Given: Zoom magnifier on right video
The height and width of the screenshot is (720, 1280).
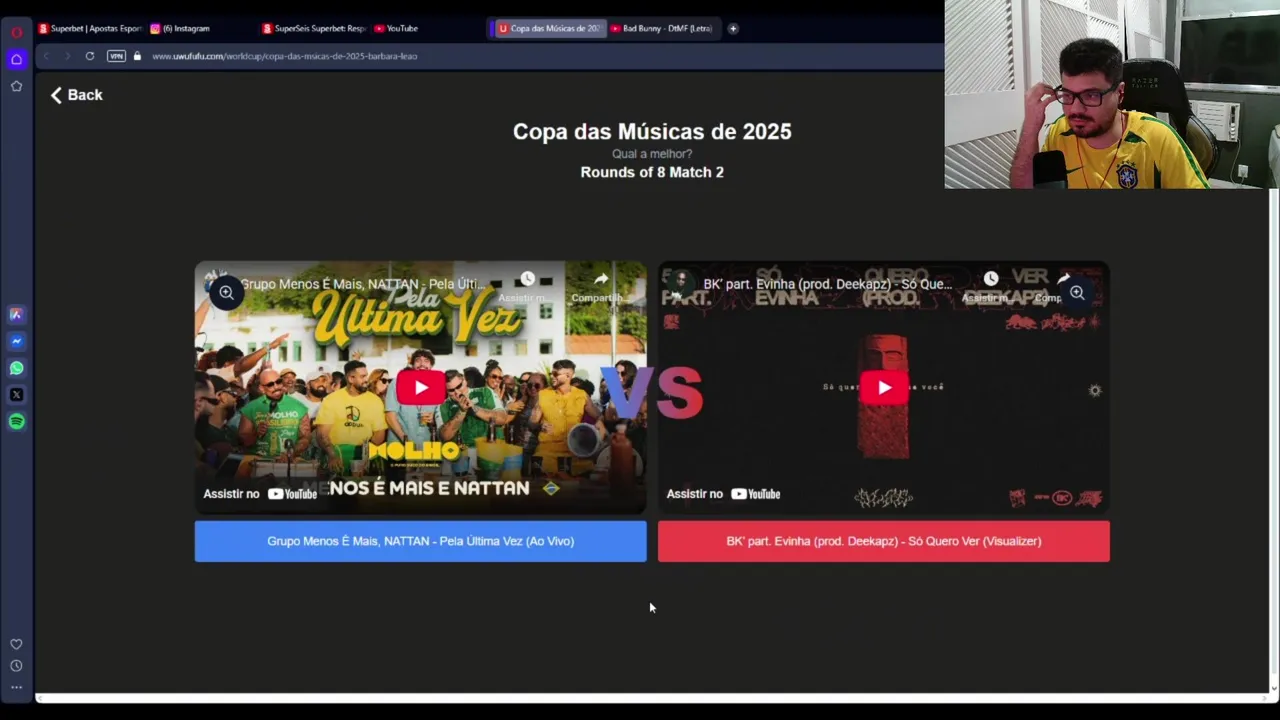Looking at the screenshot, I should tap(1077, 292).
